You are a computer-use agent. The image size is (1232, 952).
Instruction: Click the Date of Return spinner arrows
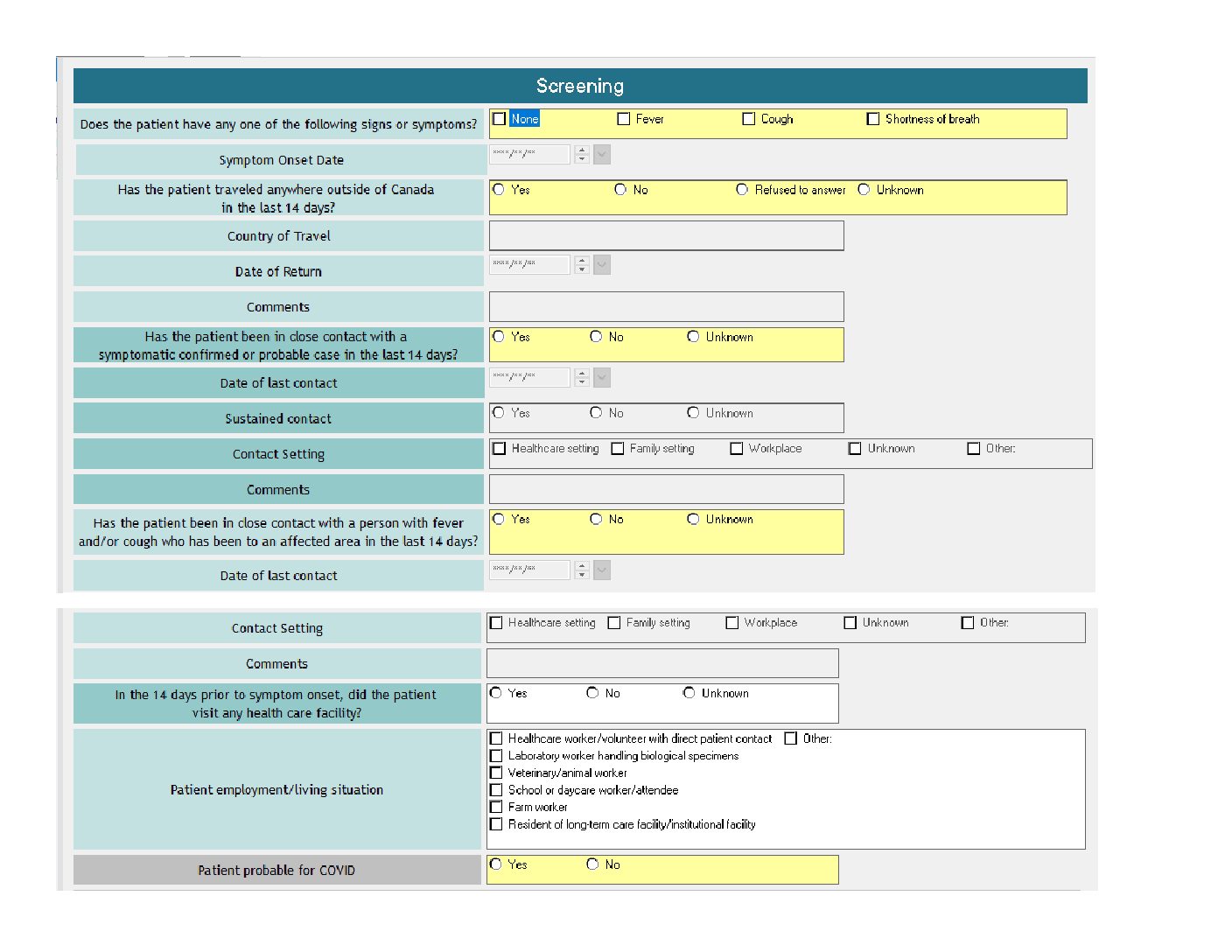(x=583, y=265)
